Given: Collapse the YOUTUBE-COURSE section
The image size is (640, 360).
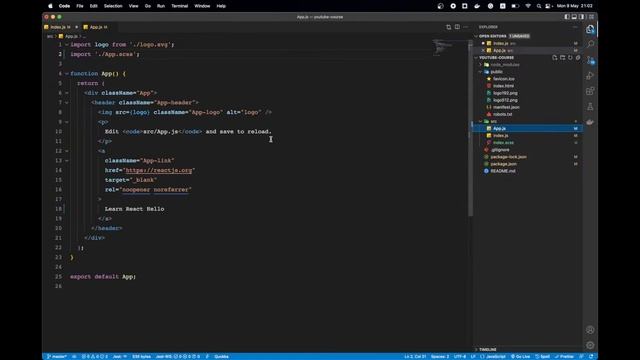Looking at the screenshot, I should click(x=496, y=58).
